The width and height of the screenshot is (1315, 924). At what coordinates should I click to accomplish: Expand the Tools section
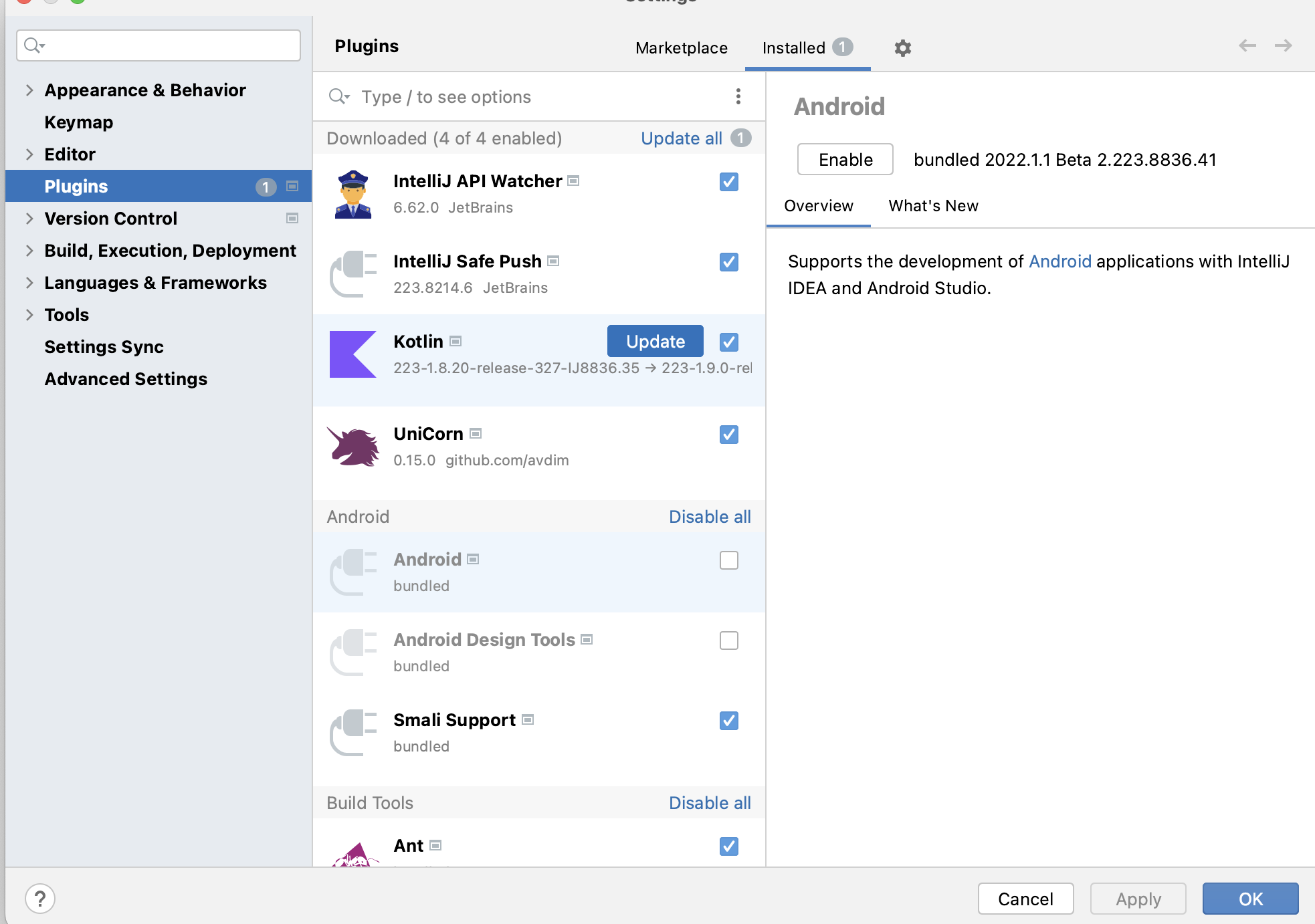tap(29, 314)
